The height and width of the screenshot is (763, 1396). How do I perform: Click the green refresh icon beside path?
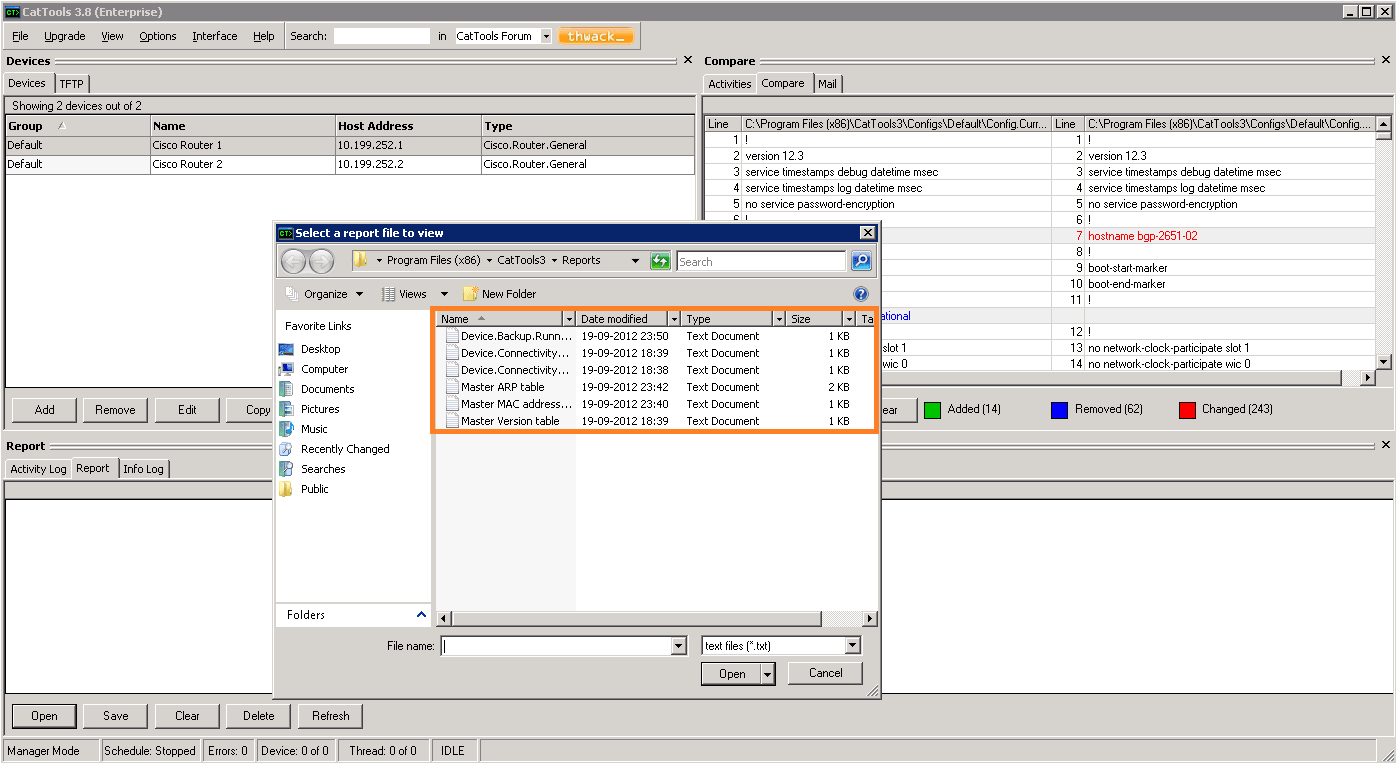click(x=660, y=261)
